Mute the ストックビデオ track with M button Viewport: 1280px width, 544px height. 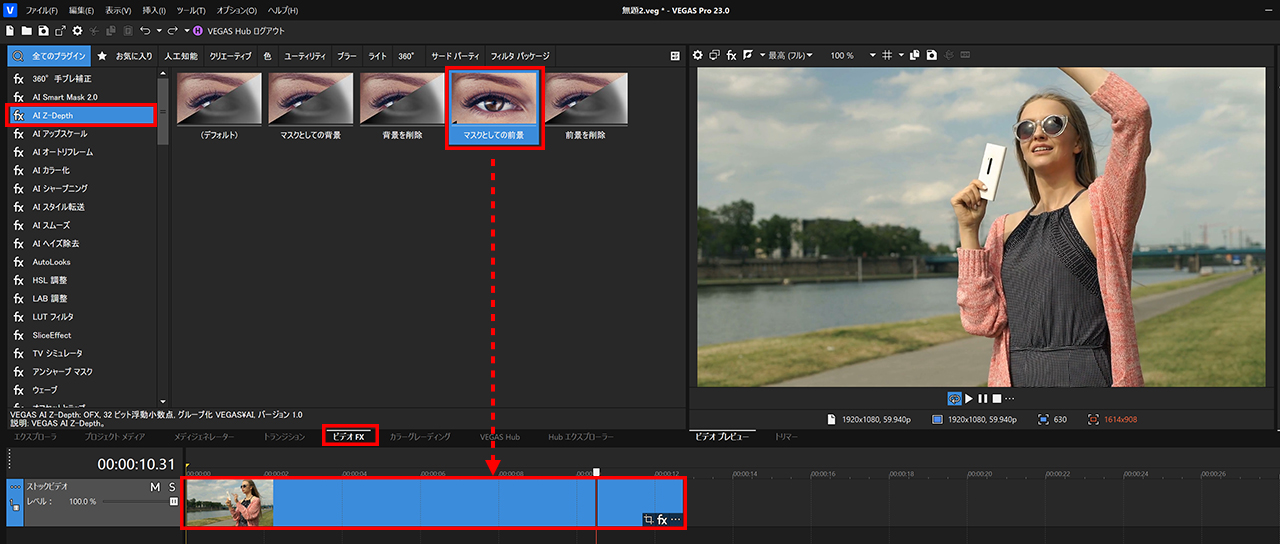pos(155,487)
